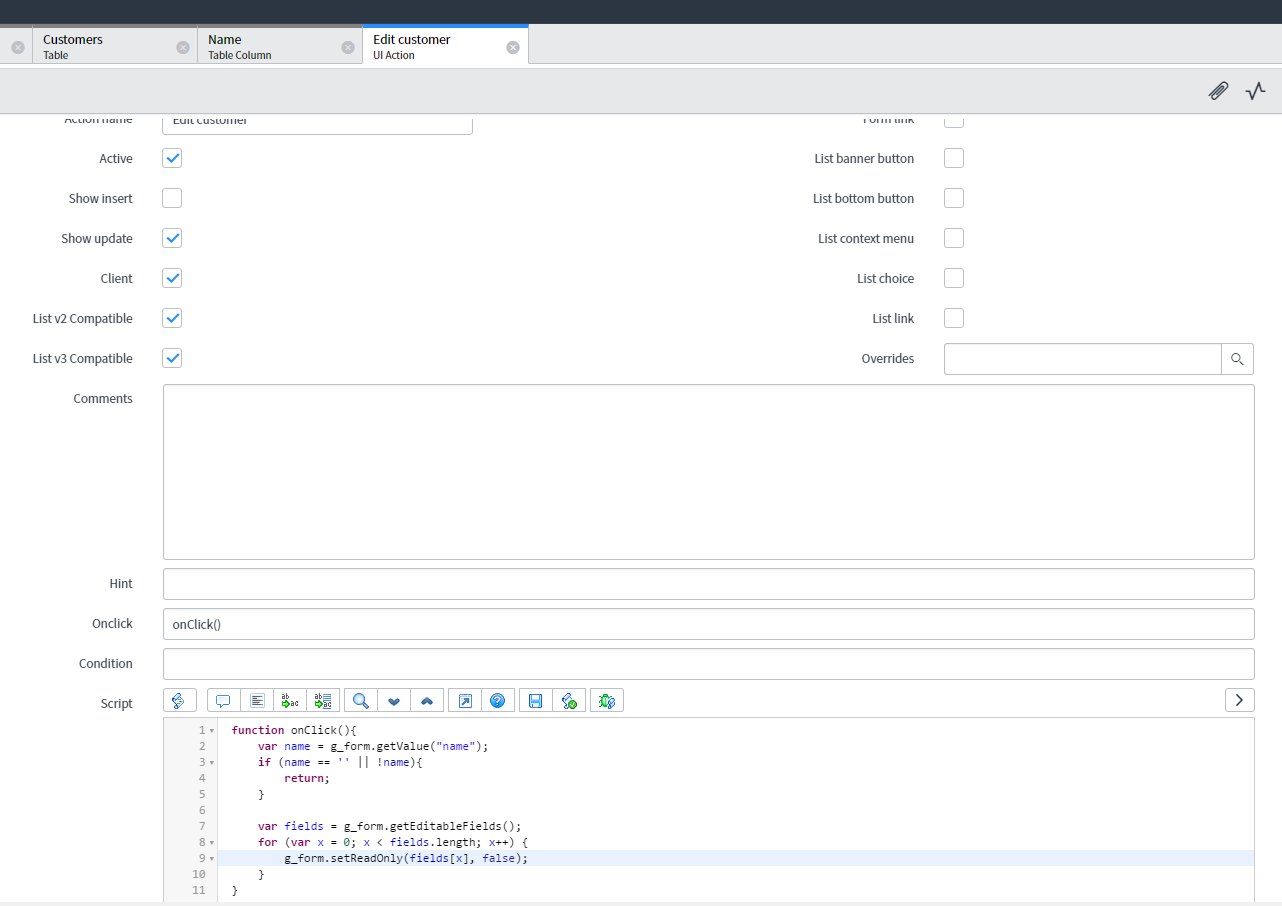1282x906 pixels.
Task: Uncheck the Active checkbox
Action: tap(172, 158)
